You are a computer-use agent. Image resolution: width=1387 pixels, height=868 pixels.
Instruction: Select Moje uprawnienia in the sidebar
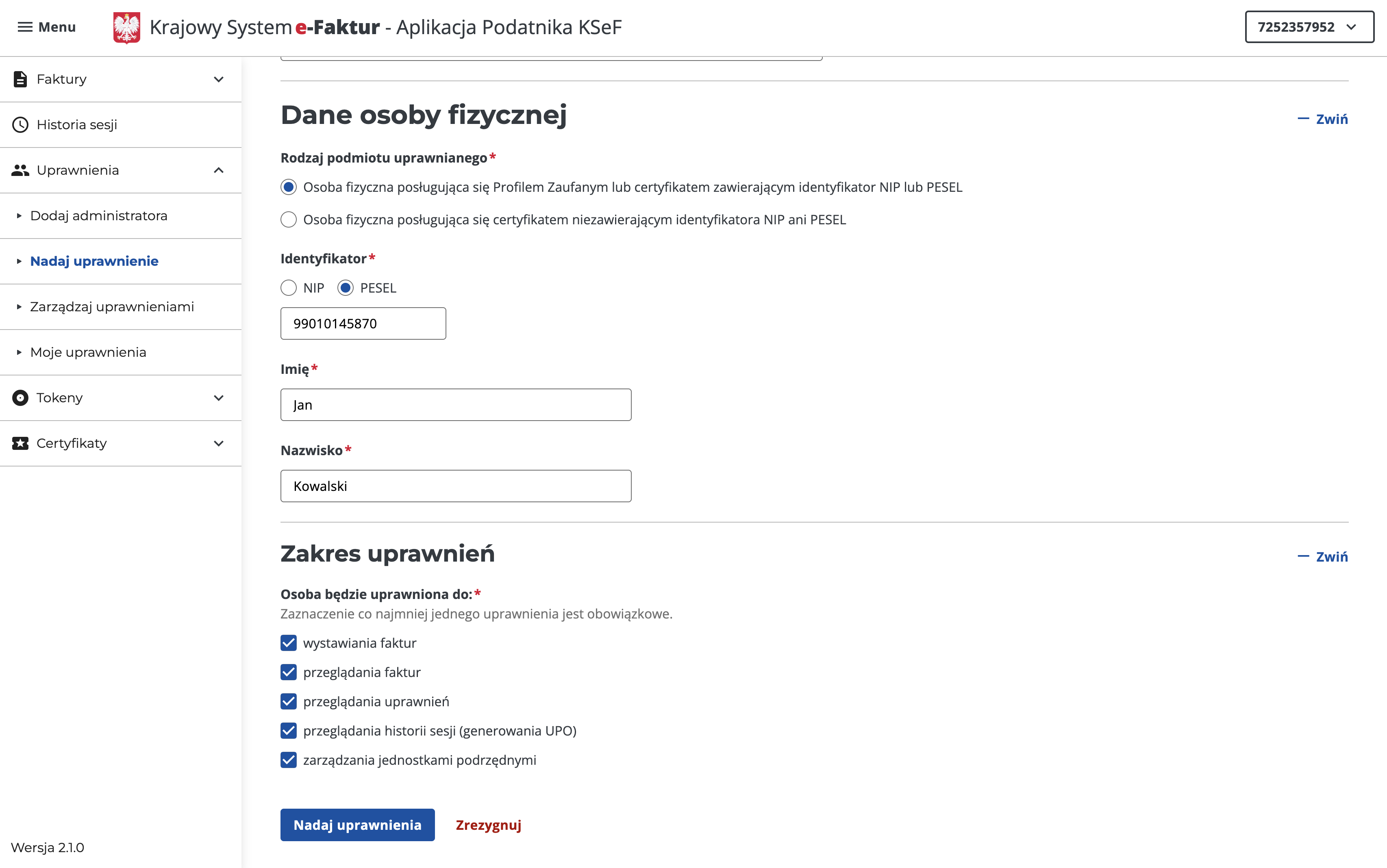(88, 352)
